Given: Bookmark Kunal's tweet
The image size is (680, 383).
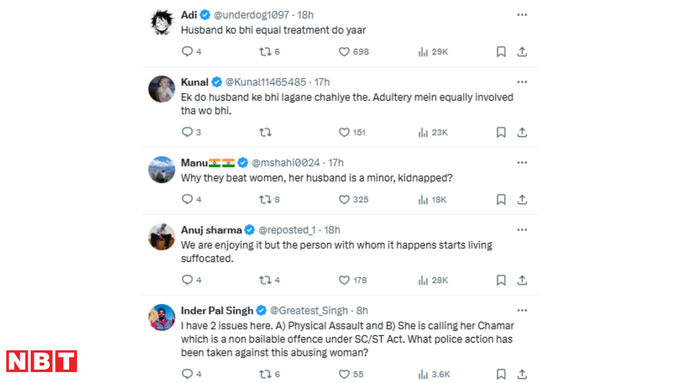Looking at the screenshot, I should coord(501,132).
